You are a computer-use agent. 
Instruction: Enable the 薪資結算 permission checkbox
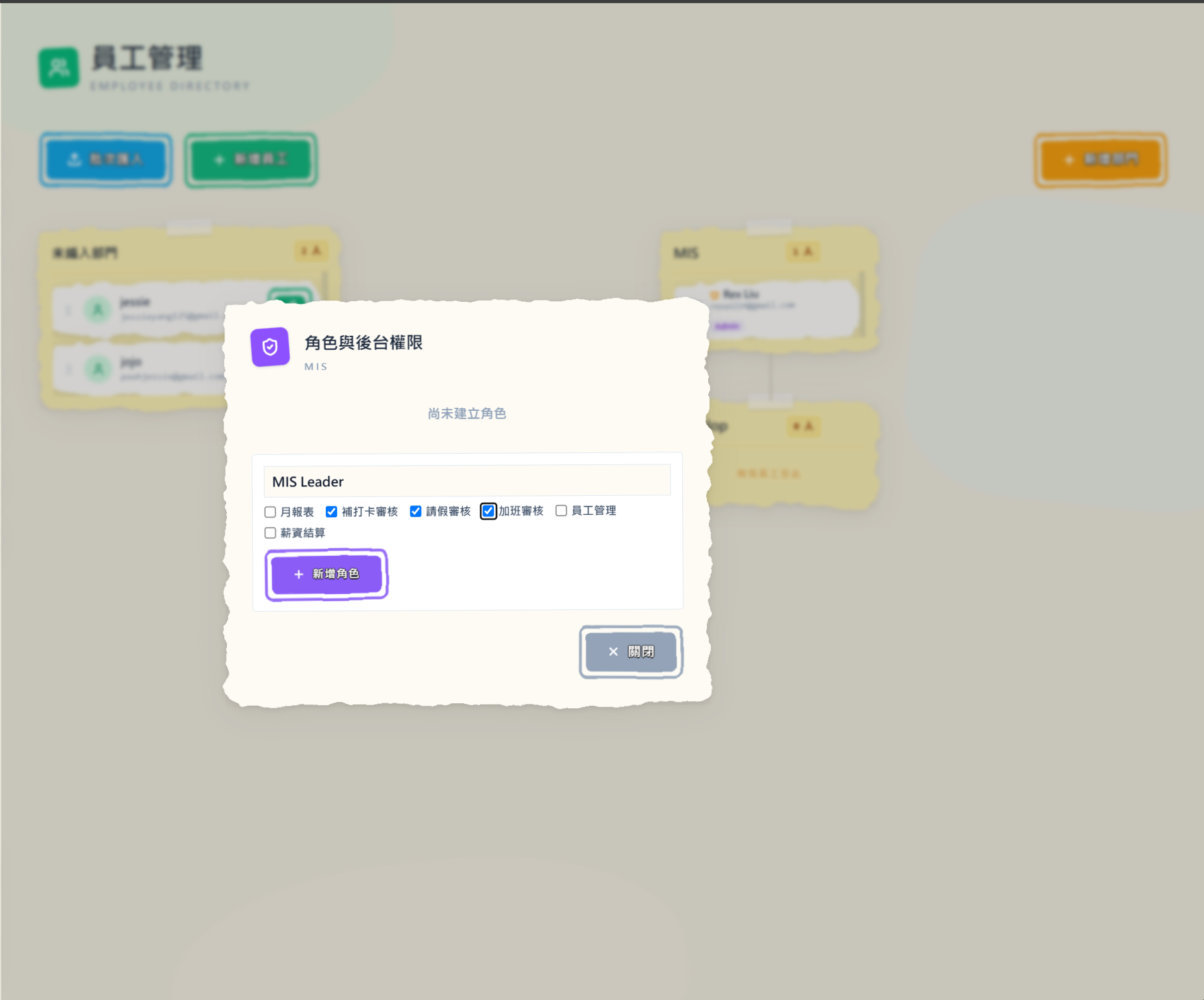point(270,533)
